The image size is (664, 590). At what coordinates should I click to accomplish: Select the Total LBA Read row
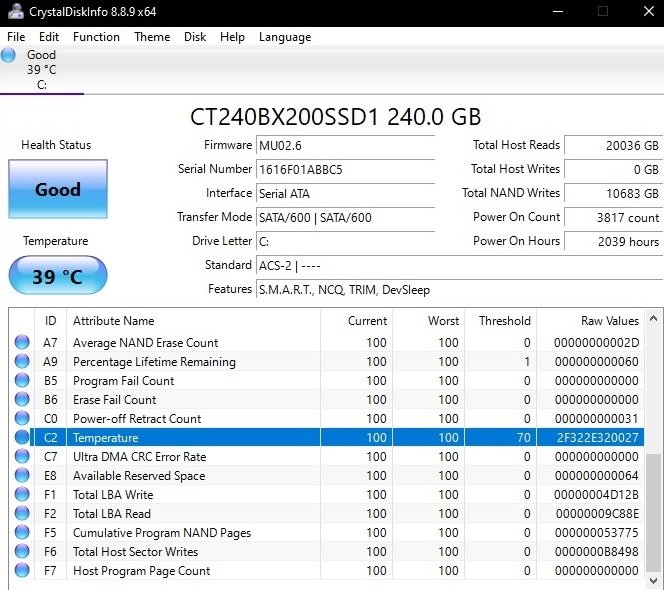click(326, 513)
